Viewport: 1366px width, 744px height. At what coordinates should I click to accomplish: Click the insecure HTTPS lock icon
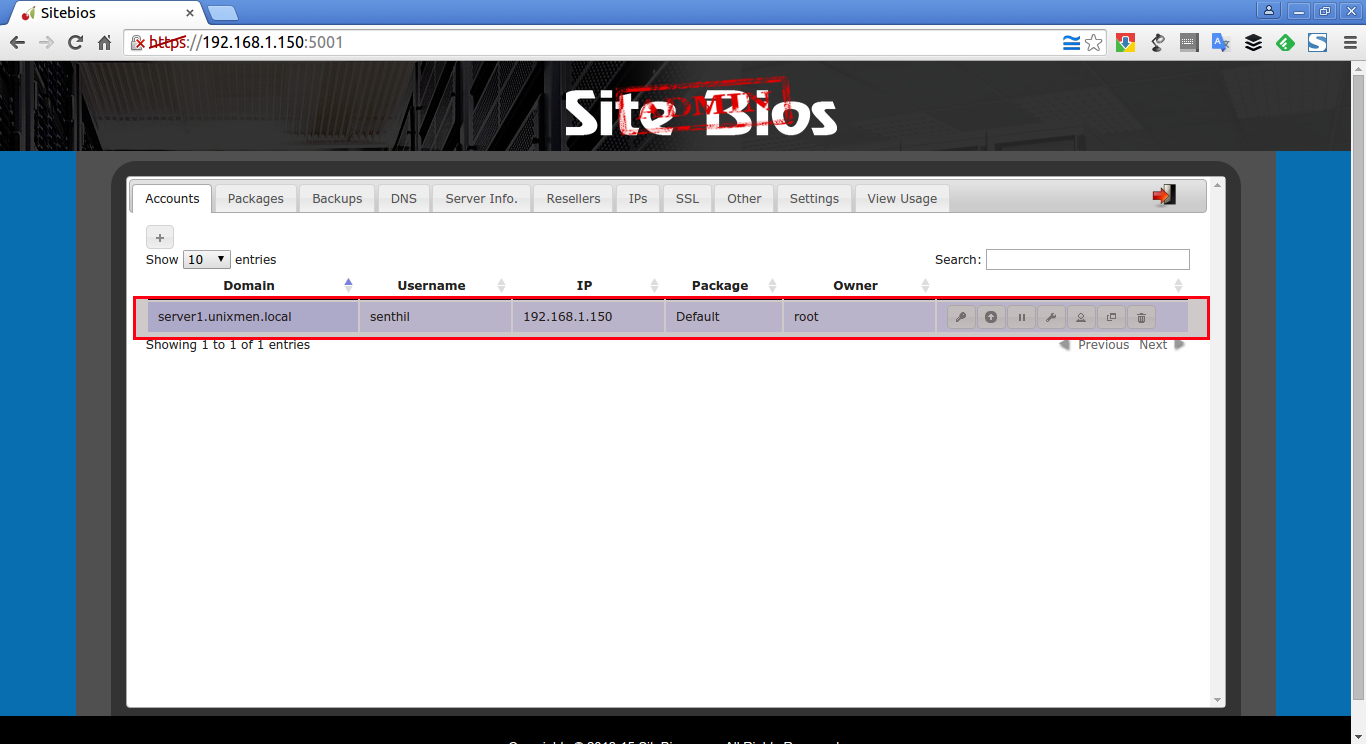tap(140, 43)
